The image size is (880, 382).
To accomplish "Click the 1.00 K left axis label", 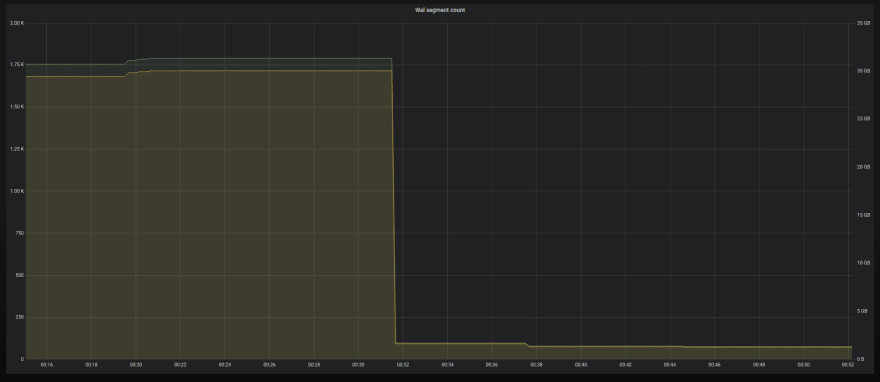I will [x=17, y=191].
